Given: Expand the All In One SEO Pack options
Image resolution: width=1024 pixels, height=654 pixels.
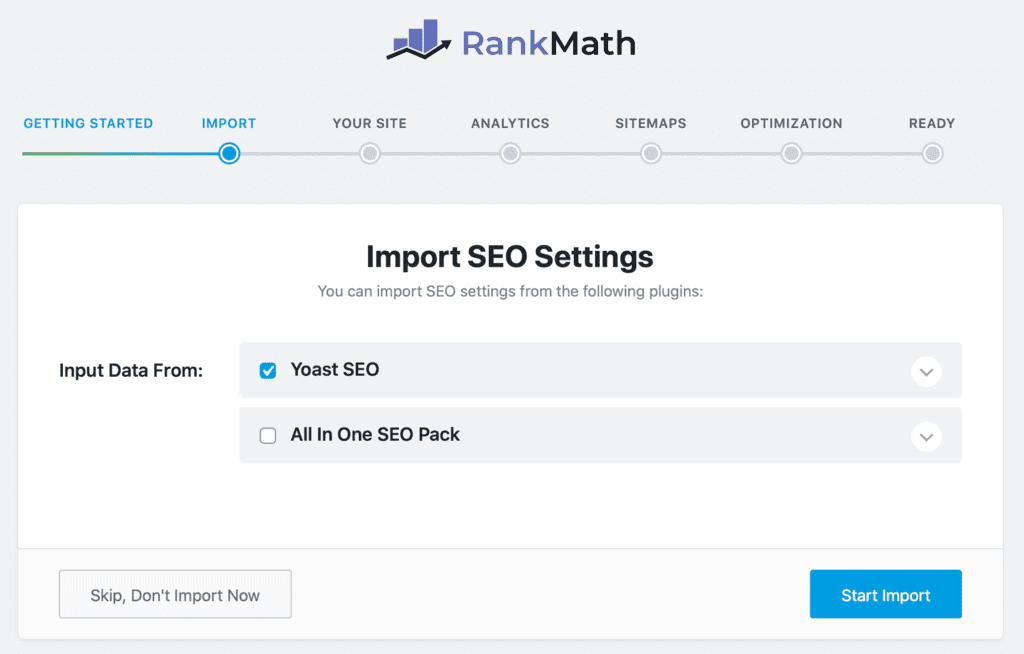Looking at the screenshot, I should point(926,436).
